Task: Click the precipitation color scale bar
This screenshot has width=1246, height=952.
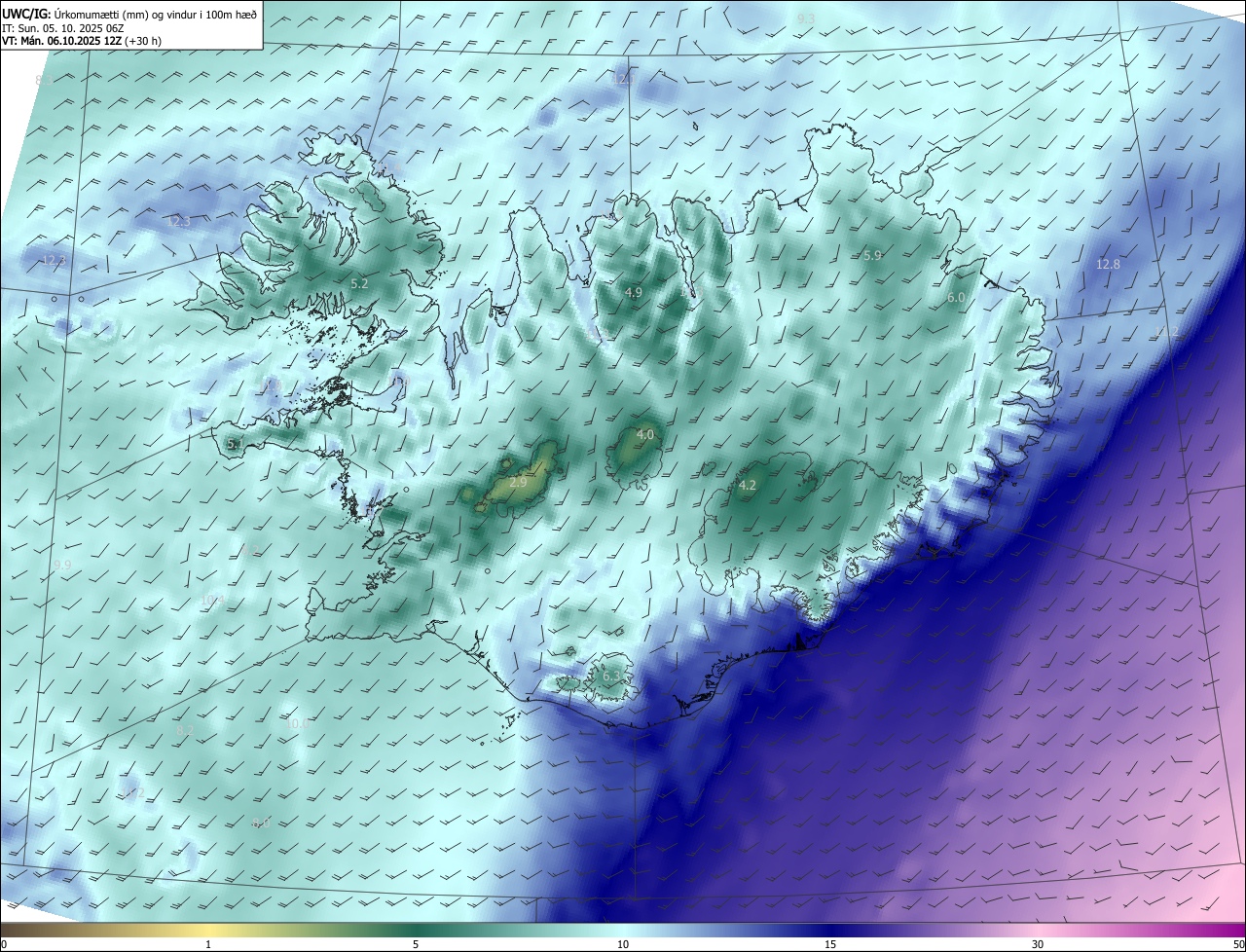Action: coord(623,930)
